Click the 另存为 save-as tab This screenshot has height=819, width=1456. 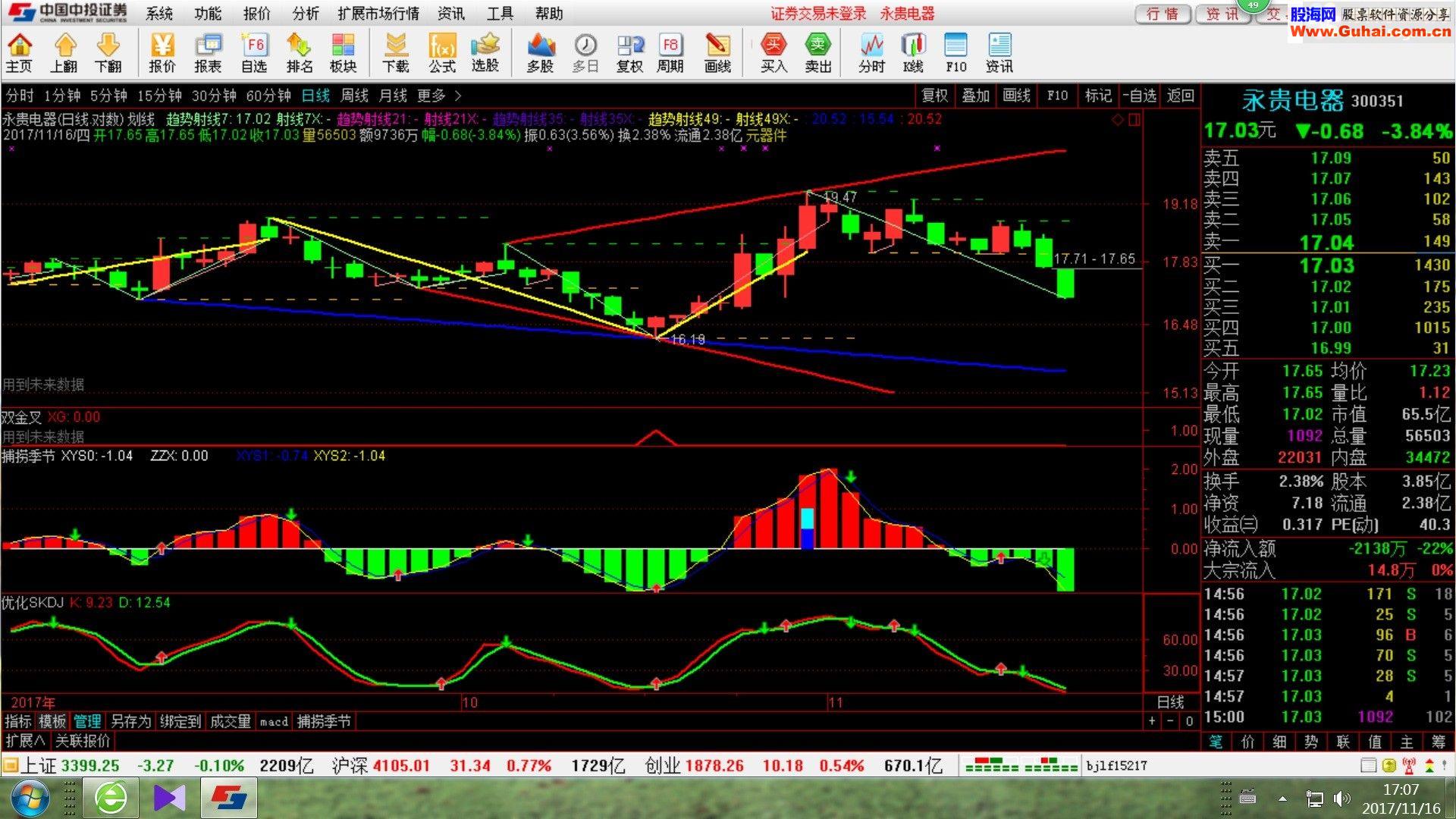(130, 721)
